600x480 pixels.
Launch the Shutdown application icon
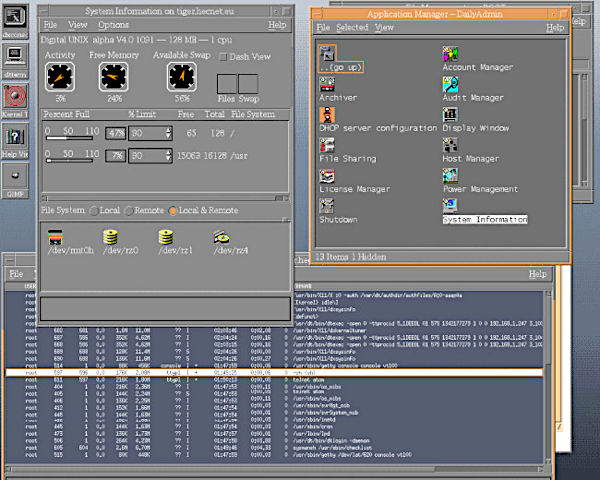click(327, 206)
